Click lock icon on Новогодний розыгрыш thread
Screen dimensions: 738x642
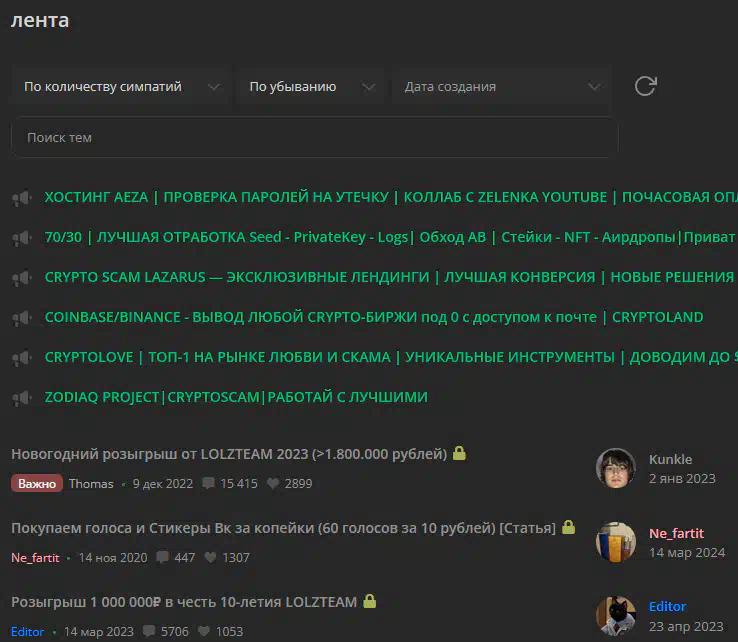459,453
